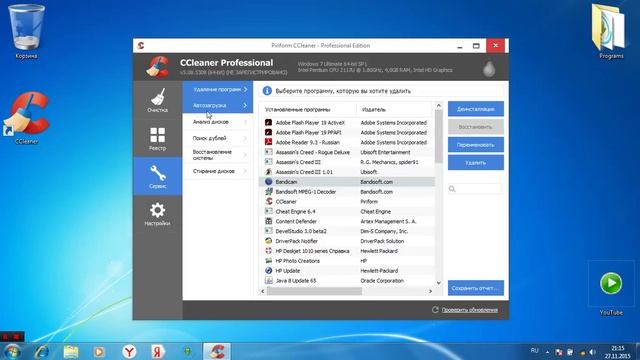This screenshot has height=360, width=640.
Task: Open the file explorer taskbar icon
Action: pyautogui.click(x=71, y=351)
